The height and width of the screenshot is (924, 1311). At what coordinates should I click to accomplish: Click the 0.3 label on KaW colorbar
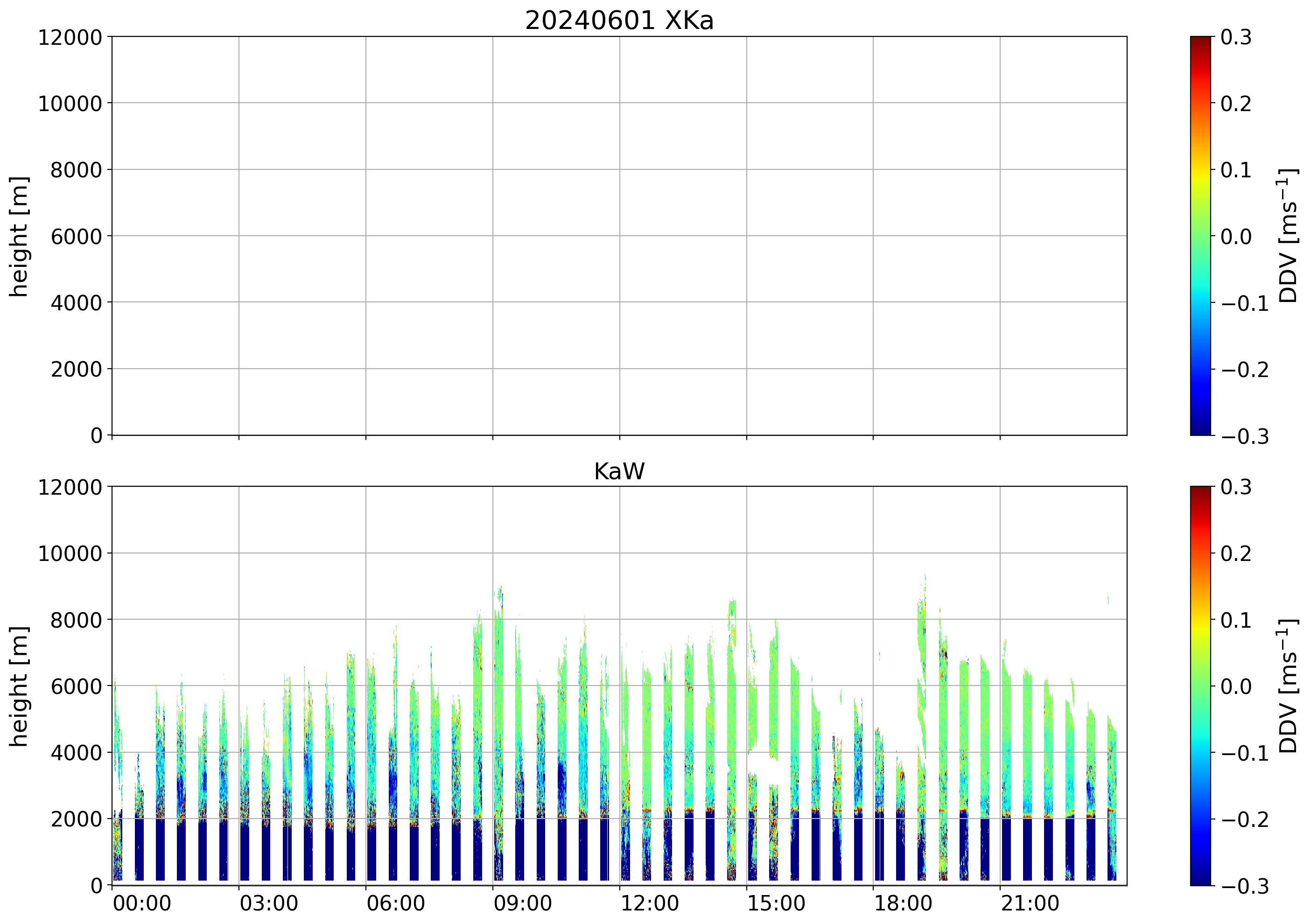click(x=1236, y=487)
